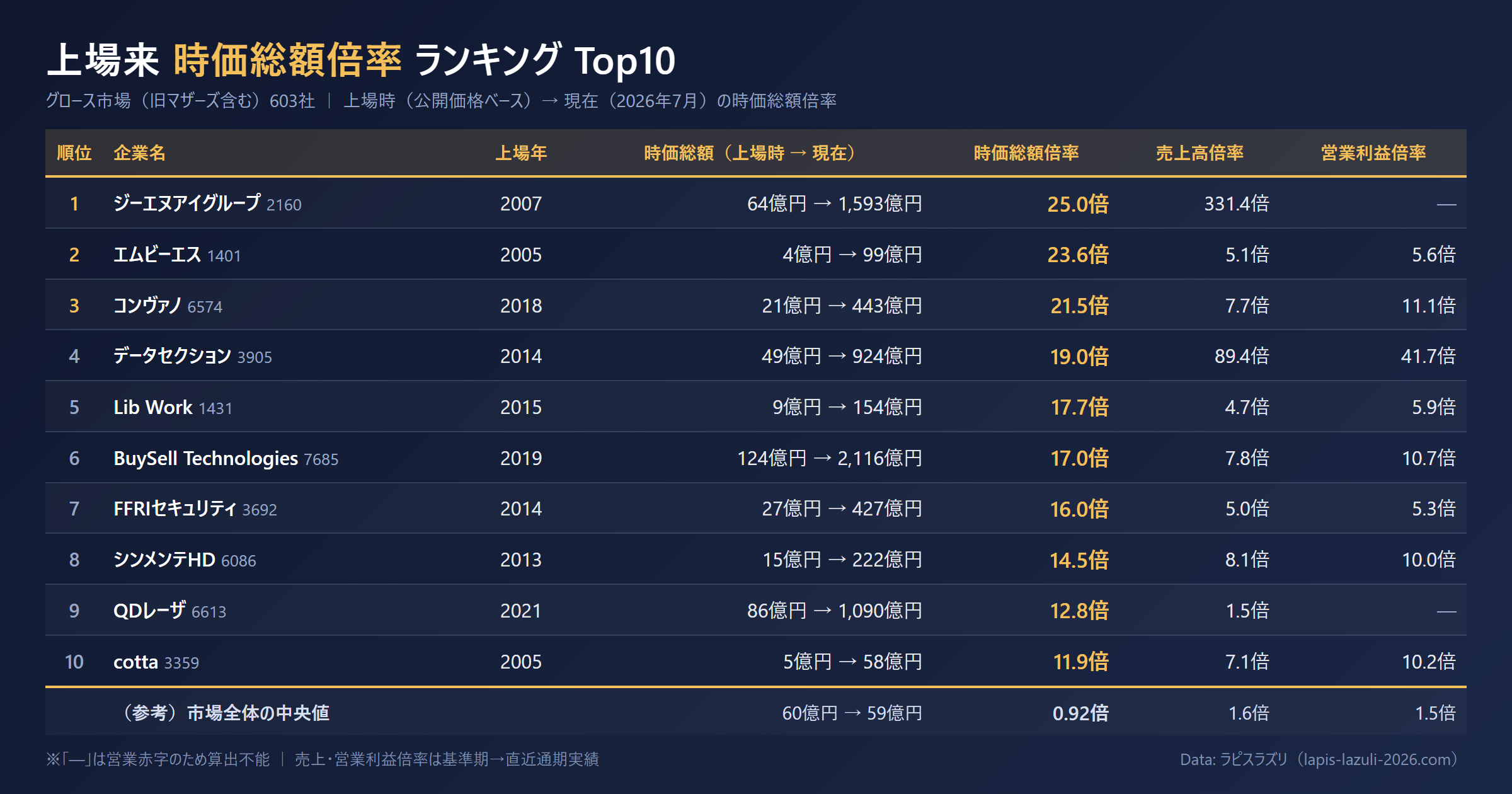Click the 時価総額倍率 column header
Screen dimensions: 1512x794
(x=1026, y=153)
